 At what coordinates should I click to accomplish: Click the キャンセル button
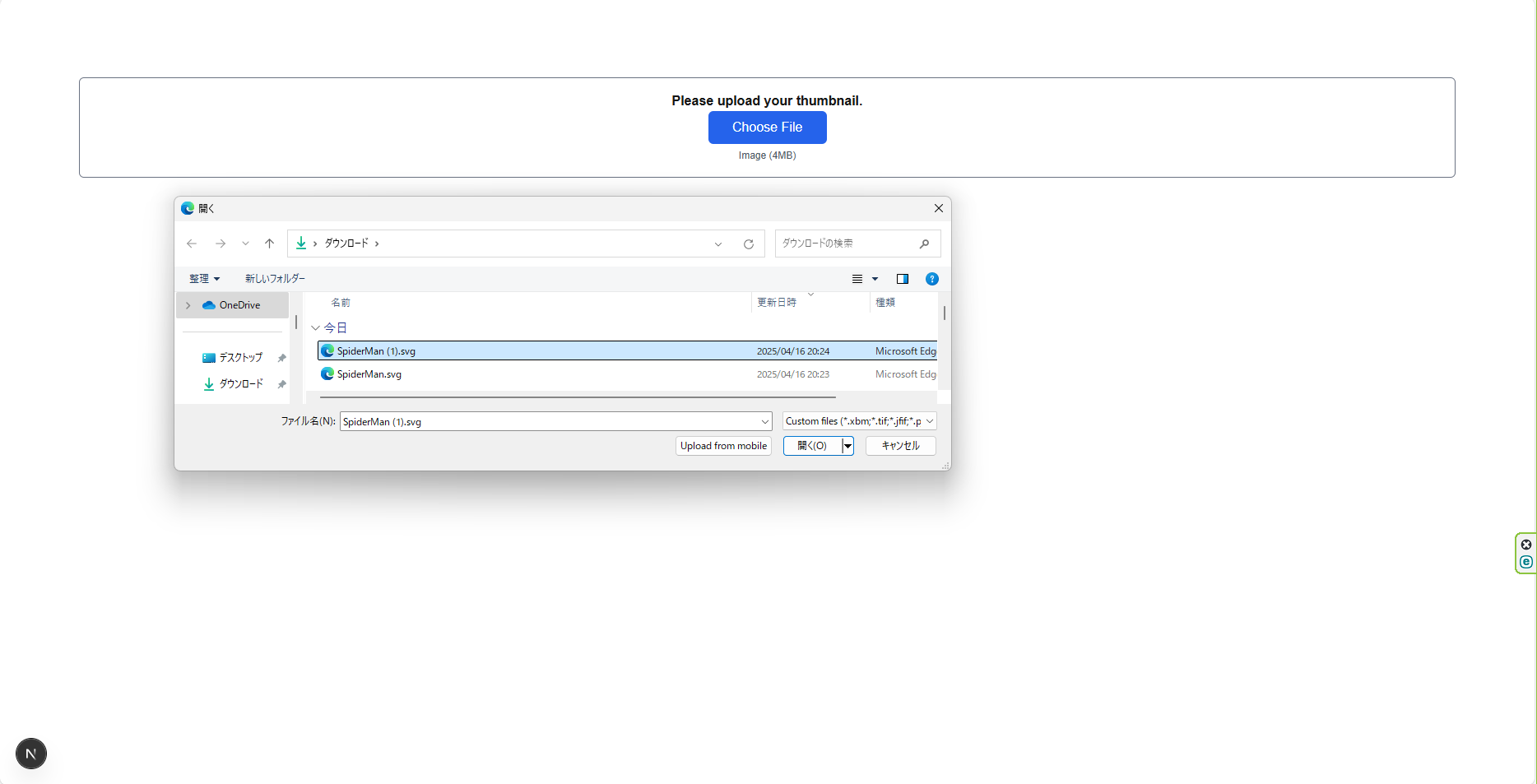point(901,446)
